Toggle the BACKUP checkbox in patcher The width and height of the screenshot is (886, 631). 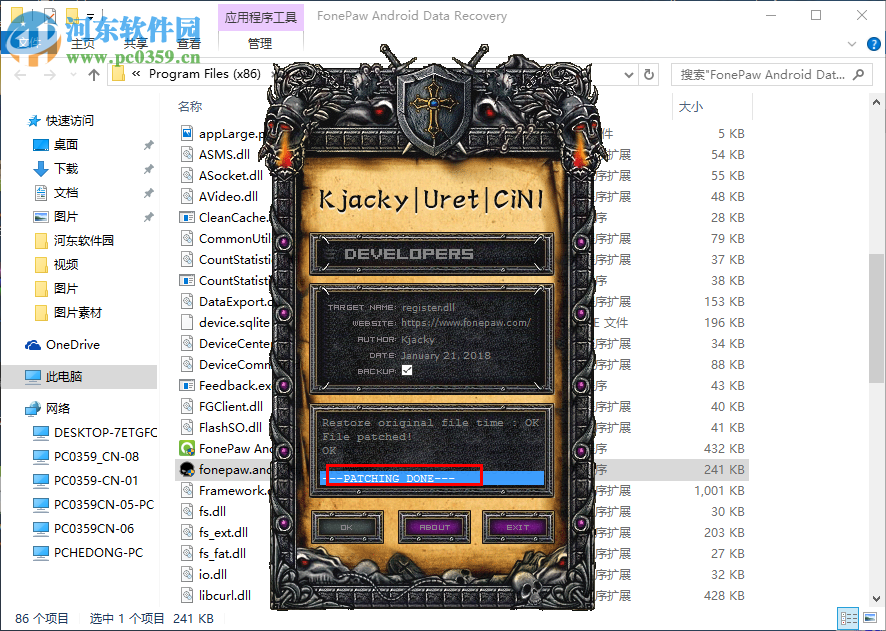406,371
